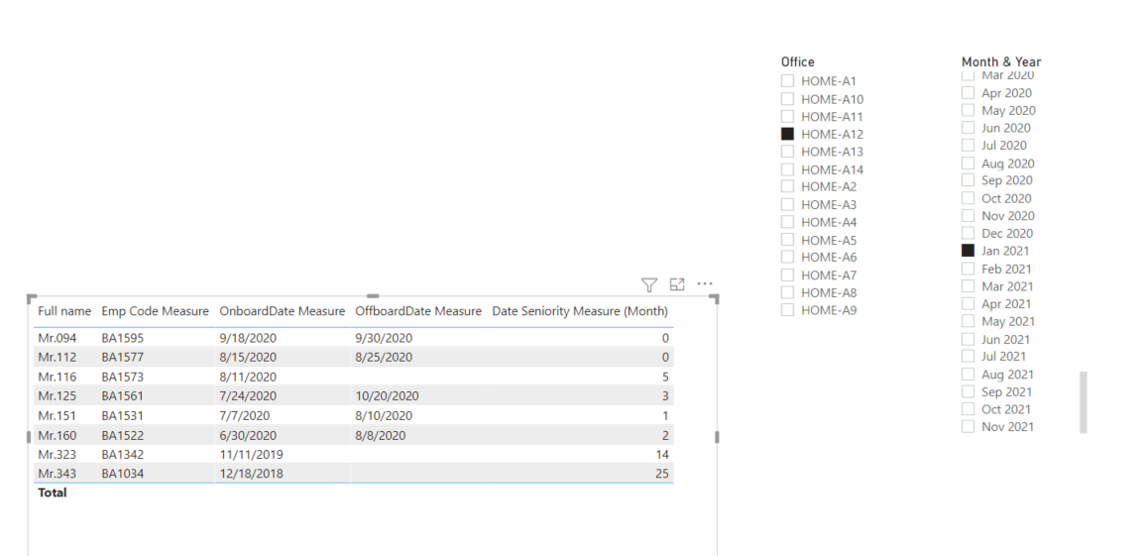Tick the Nov 2020 checkbox
1145x556 pixels.
[x=968, y=215]
